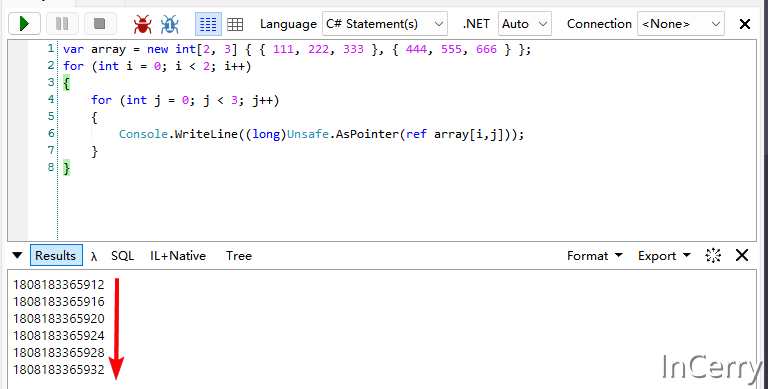
Task: Click code line 1 declaring array
Action: point(297,49)
